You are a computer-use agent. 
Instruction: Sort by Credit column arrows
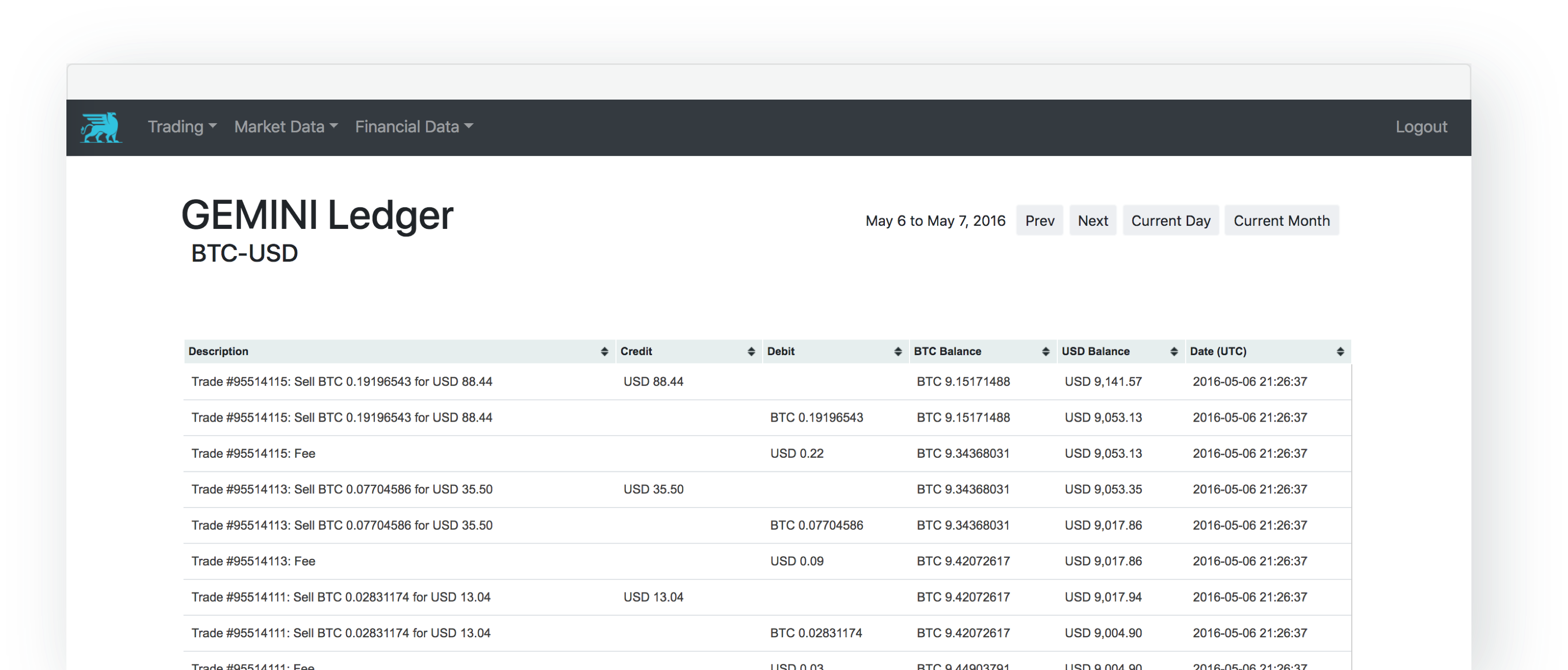pyautogui.click(x=751, y=351)
